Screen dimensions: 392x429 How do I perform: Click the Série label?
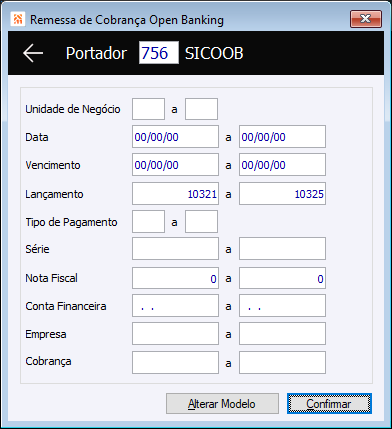(37, 249)
